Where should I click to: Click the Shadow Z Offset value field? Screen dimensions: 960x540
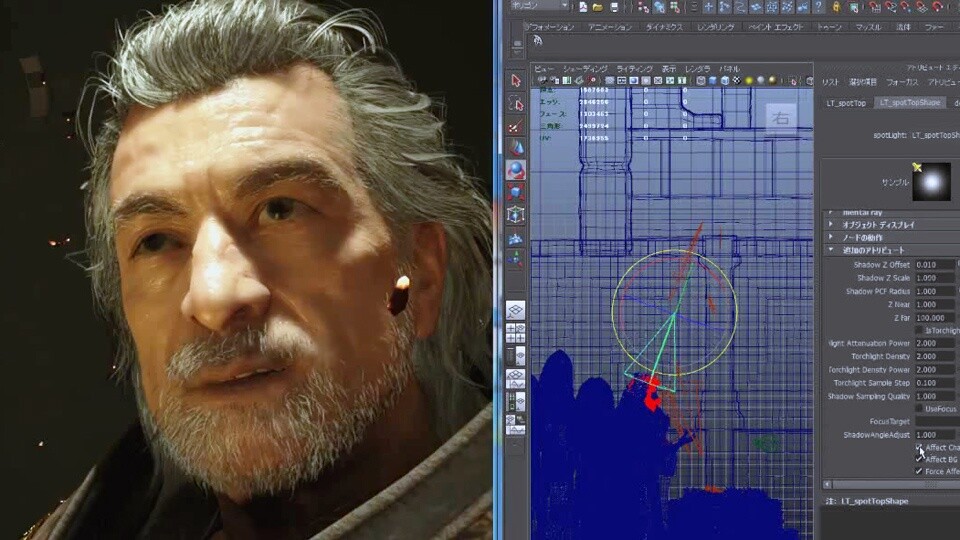934,264
